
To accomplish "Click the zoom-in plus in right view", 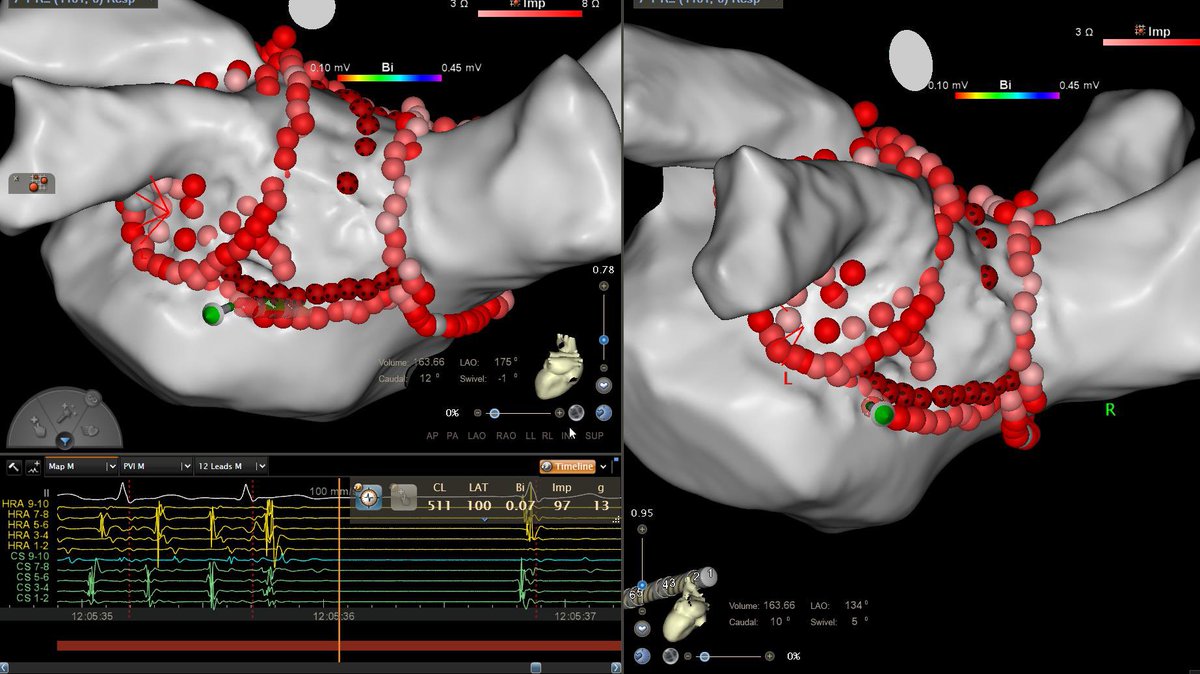I will (642, 529).
